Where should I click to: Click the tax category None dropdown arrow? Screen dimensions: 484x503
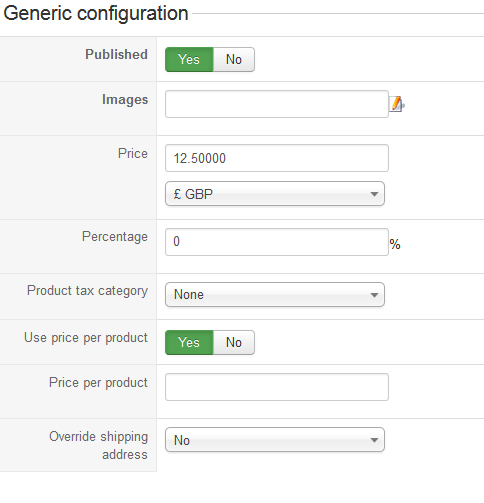click(x=374, y=295)
